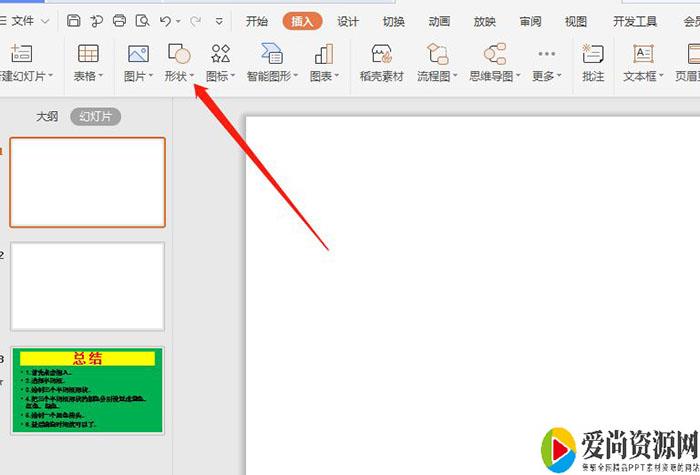Expand the 更多 dropdown label
This screenshot has height=475, width=700.
click(x=546, y=76)
